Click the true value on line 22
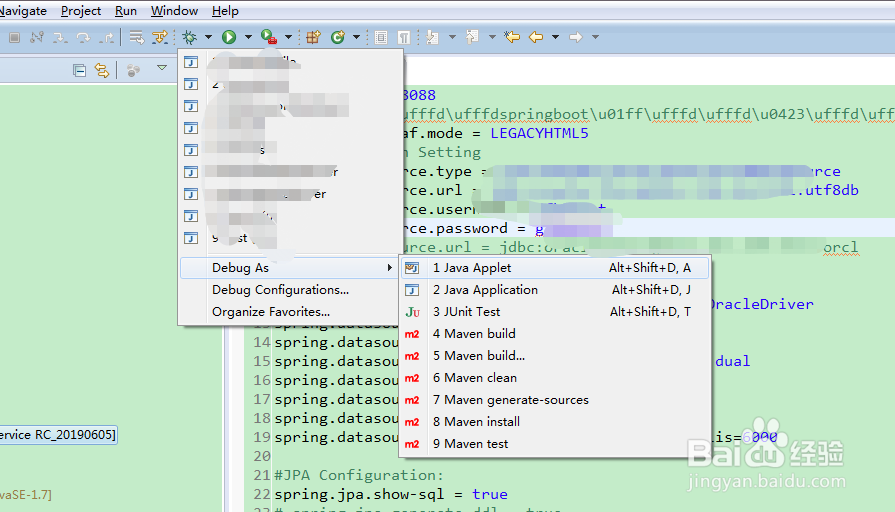 coord(490,494)
